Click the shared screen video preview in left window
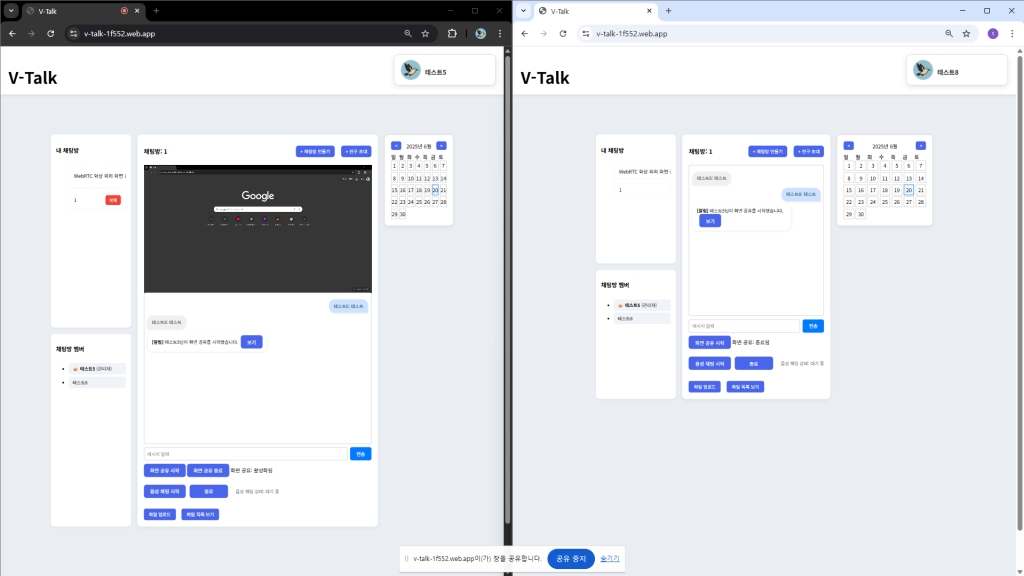The height and width of the screenshot is (576, 1024). tap(258, 229)
